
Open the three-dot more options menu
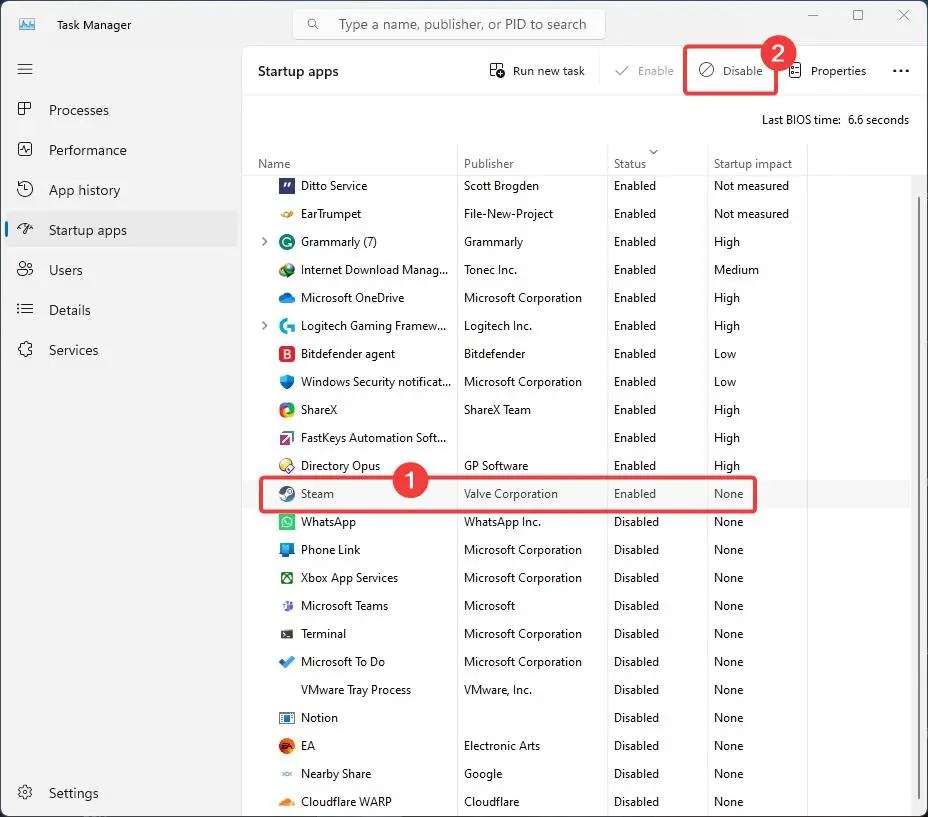[x=901, y=71]
